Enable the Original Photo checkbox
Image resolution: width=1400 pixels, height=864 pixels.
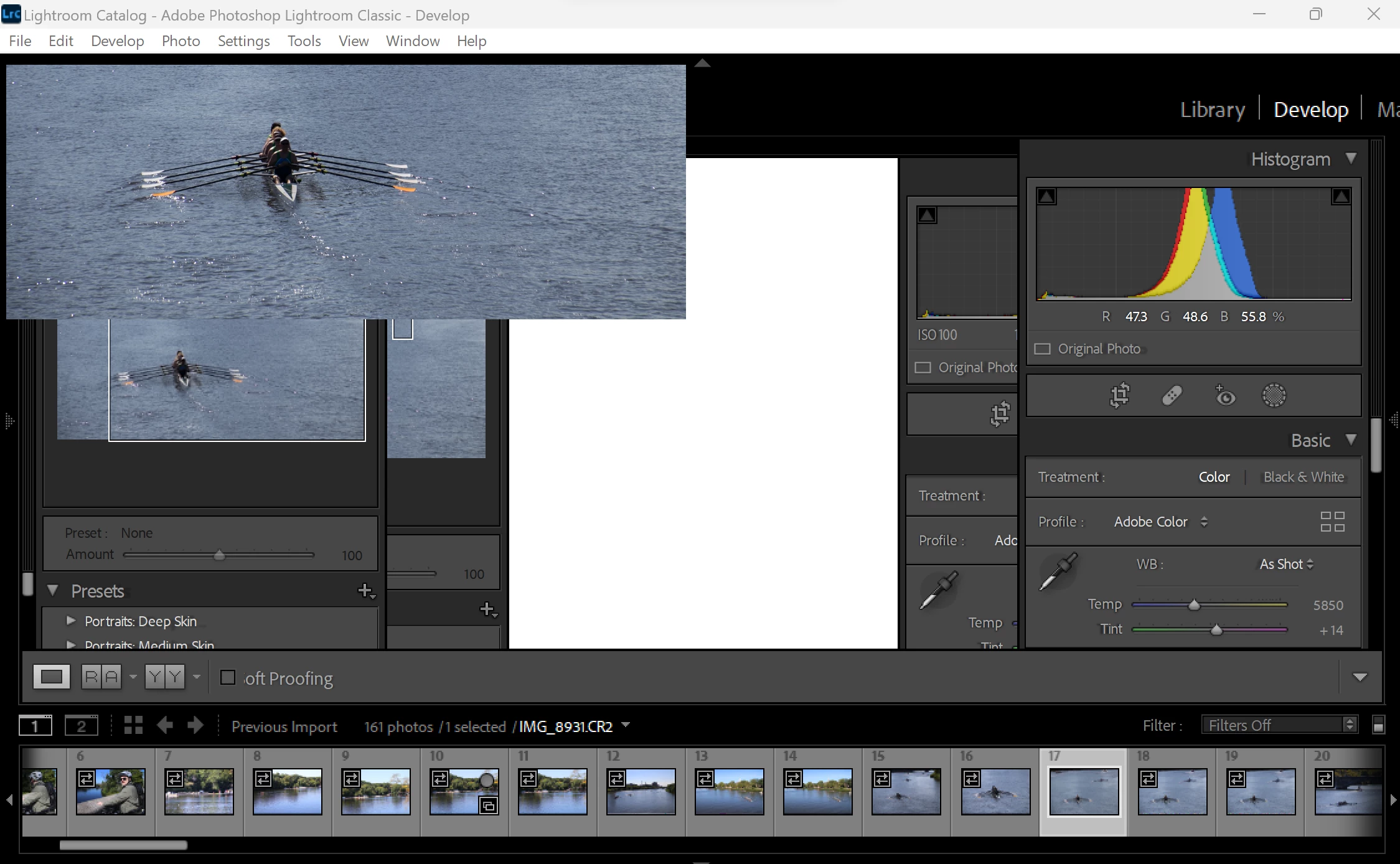point(1042,349)
